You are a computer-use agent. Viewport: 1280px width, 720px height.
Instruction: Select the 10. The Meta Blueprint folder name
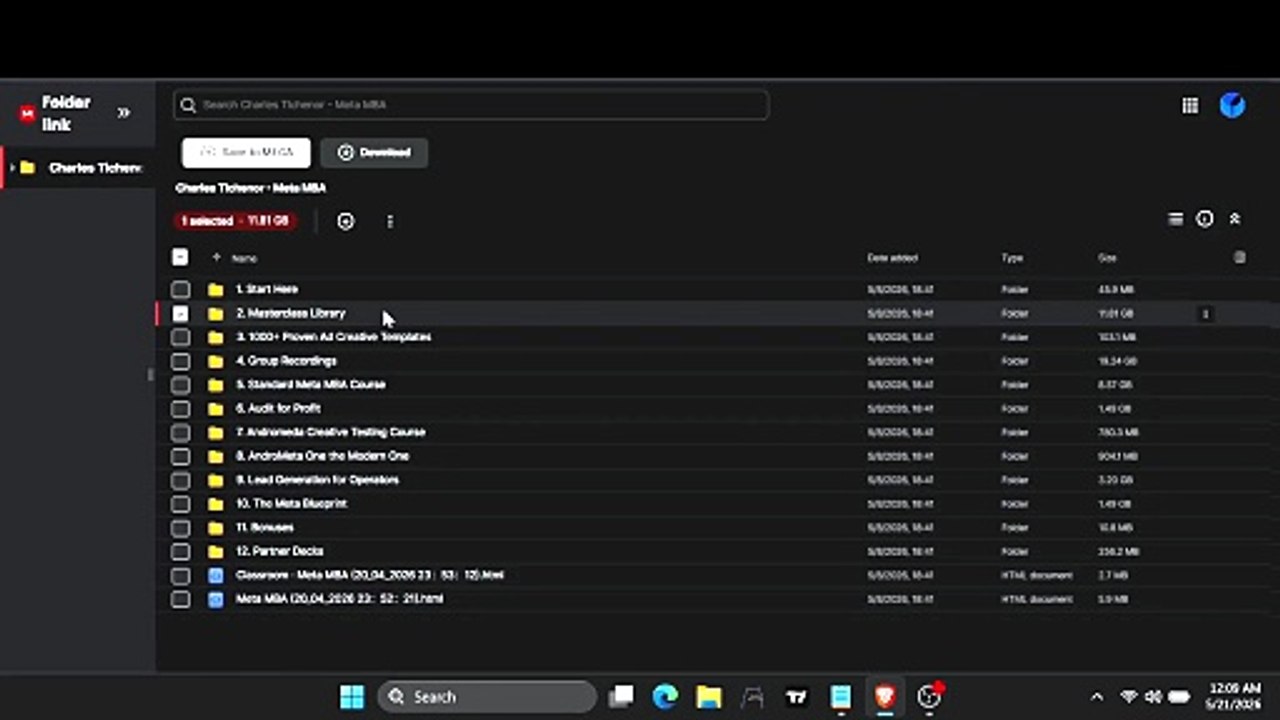pos(292,504)
